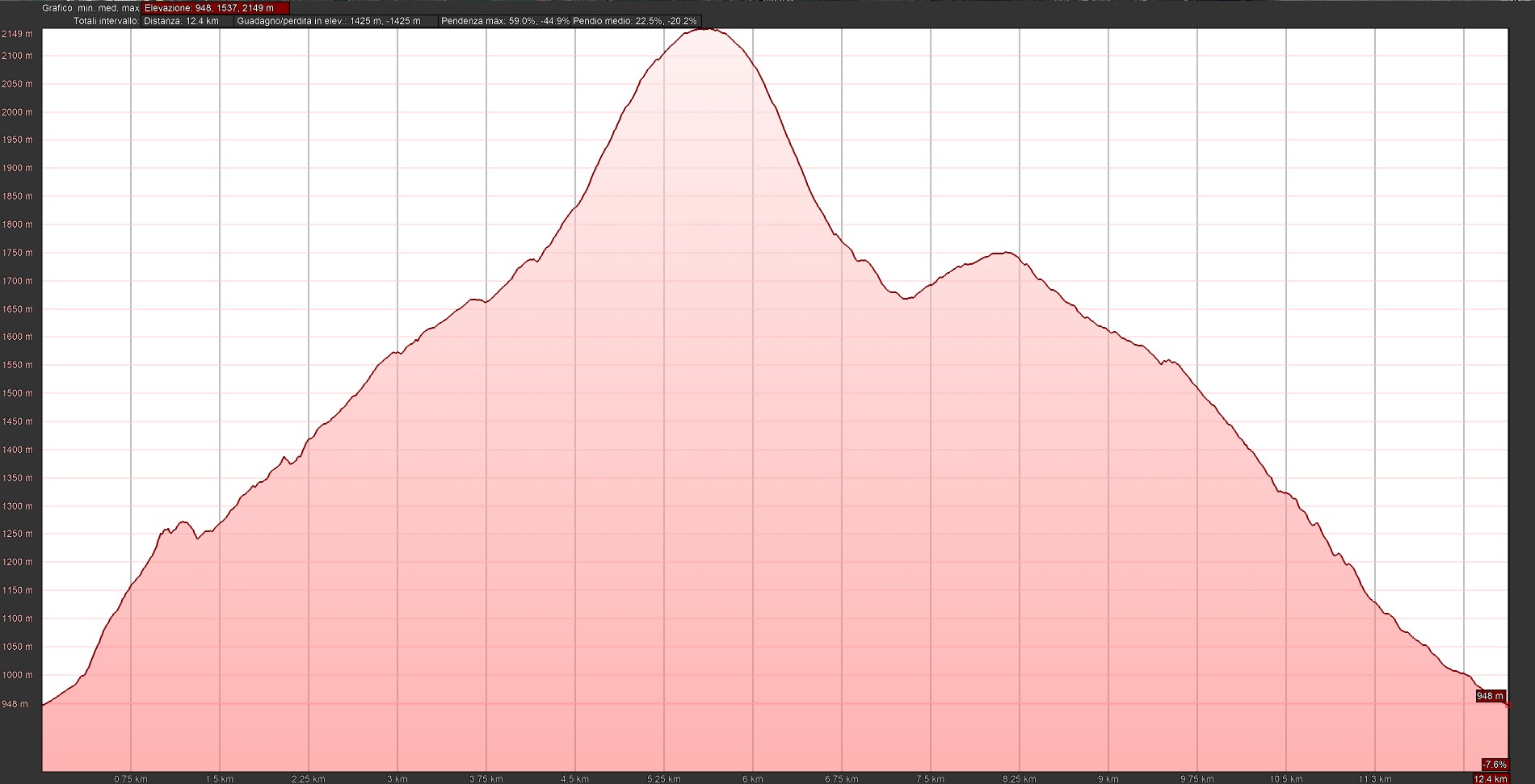Click the 0.75 km distance axis label
Screen dimensions: 1535x784
click(x=130, y=779)
